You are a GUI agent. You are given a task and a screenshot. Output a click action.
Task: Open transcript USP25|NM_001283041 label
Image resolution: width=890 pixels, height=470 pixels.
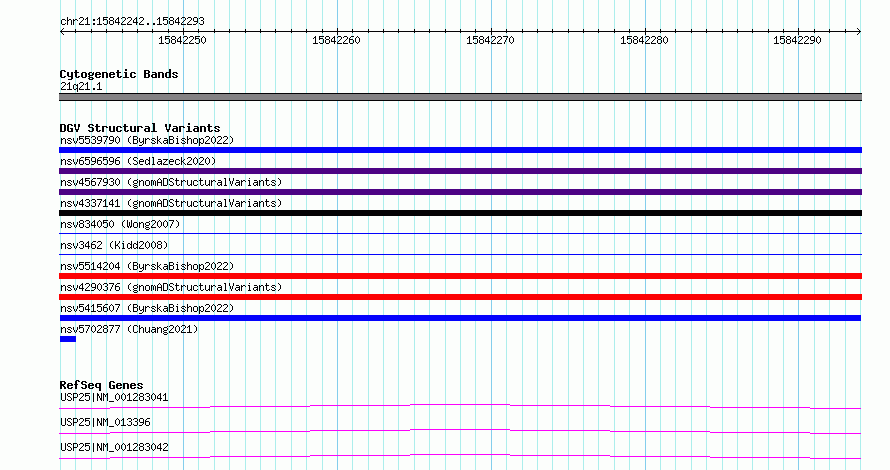coord(114,397)
